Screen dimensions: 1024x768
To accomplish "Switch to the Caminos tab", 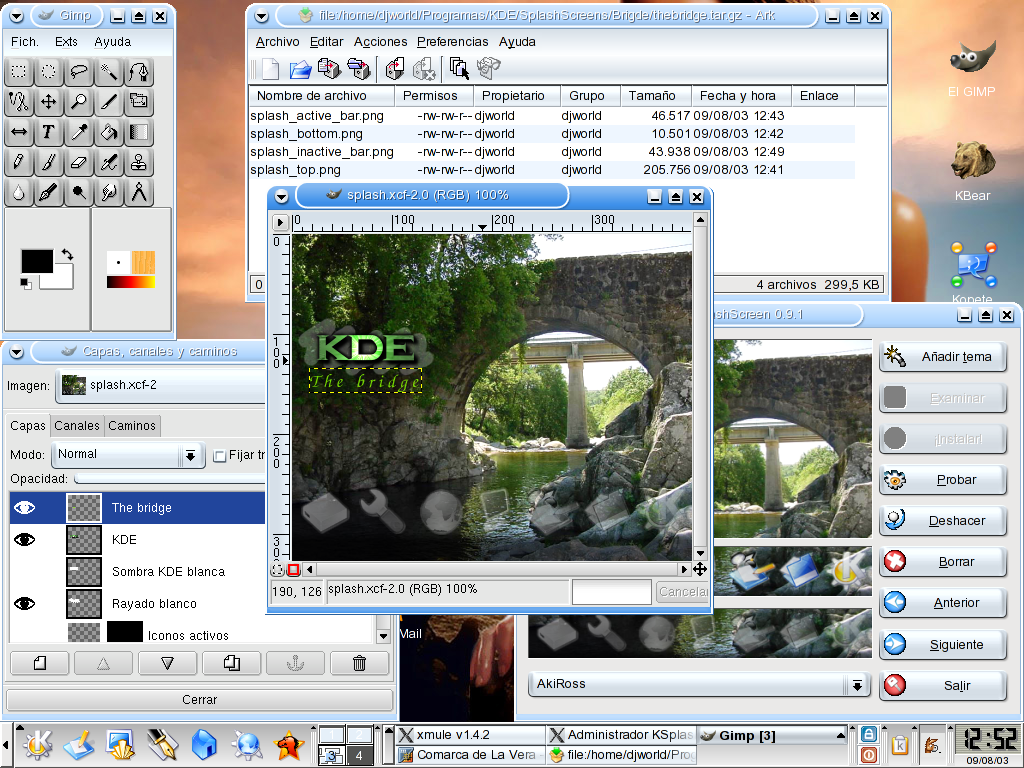I will click(x=132, y=426).
